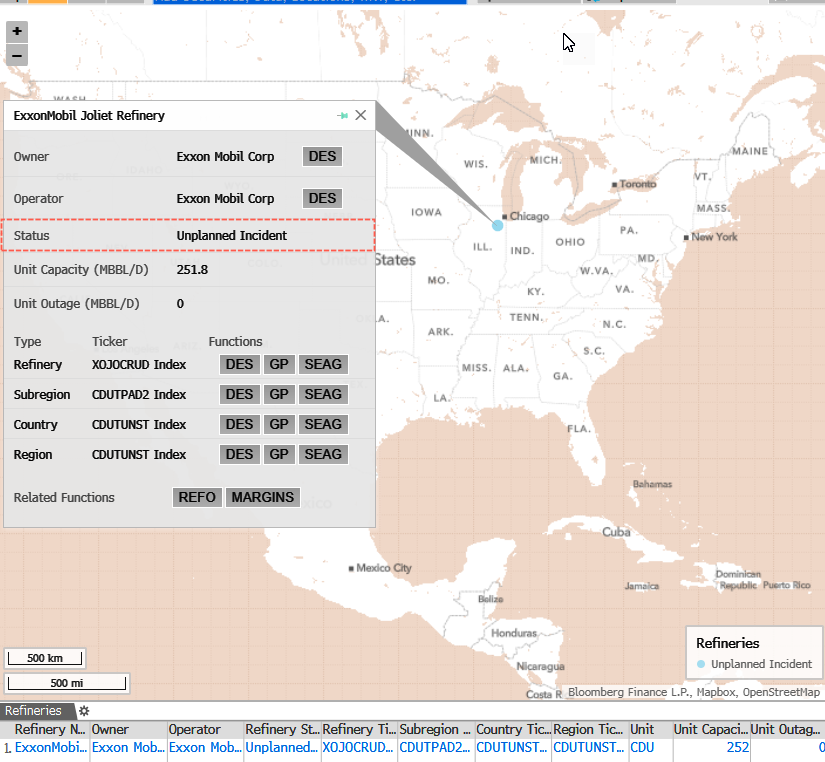This screenshot has height=762, width=825.
Task: Click the Unit Capacity value 251.8
Action: pos(193,269)
